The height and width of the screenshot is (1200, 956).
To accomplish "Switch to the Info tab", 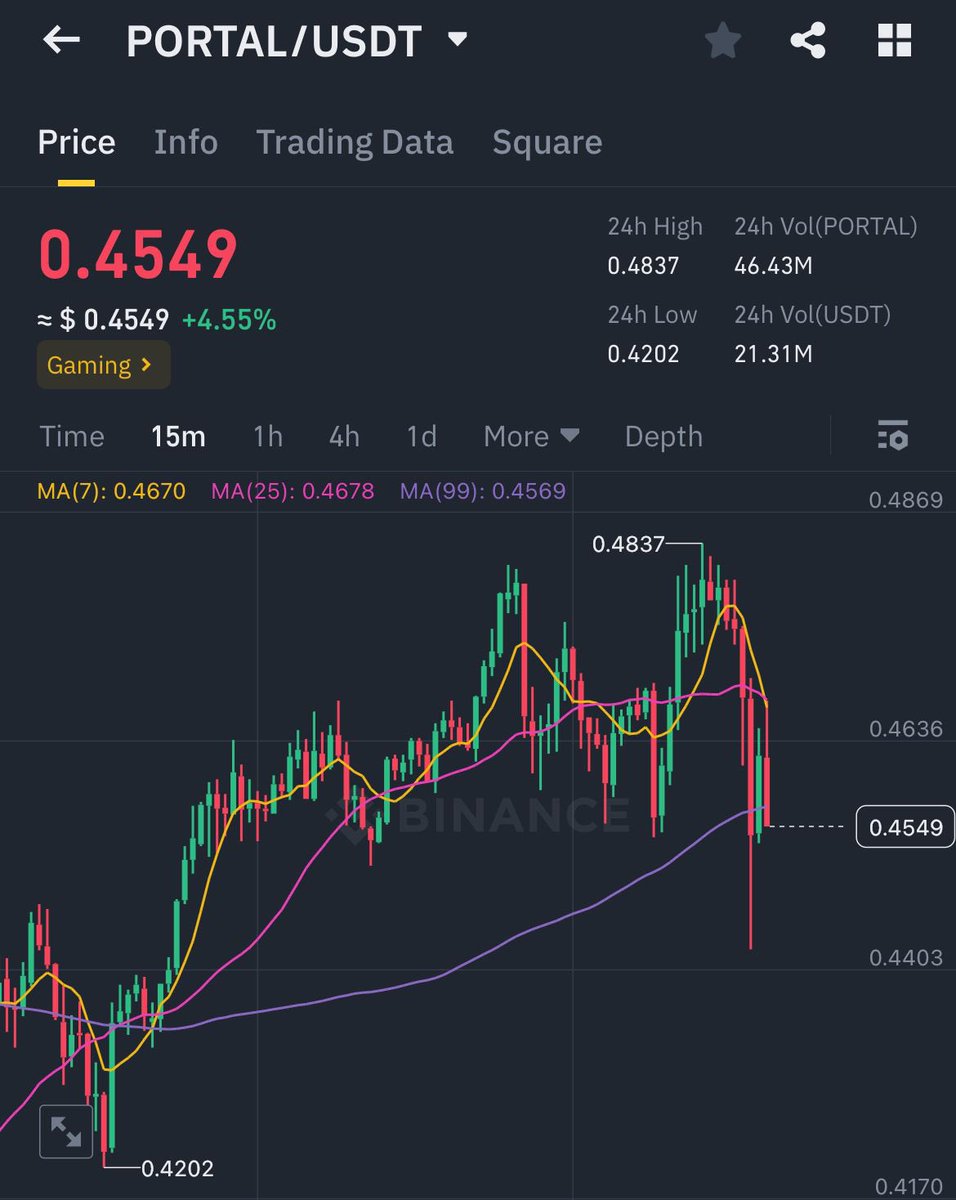I will (186, 142).
